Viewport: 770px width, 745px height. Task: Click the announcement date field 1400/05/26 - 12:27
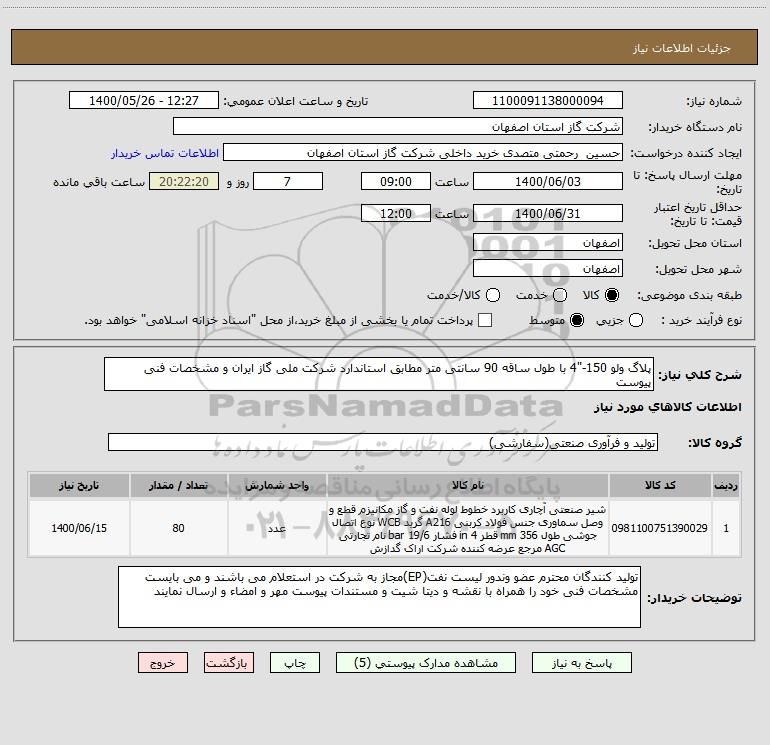[x=144, y=101]
